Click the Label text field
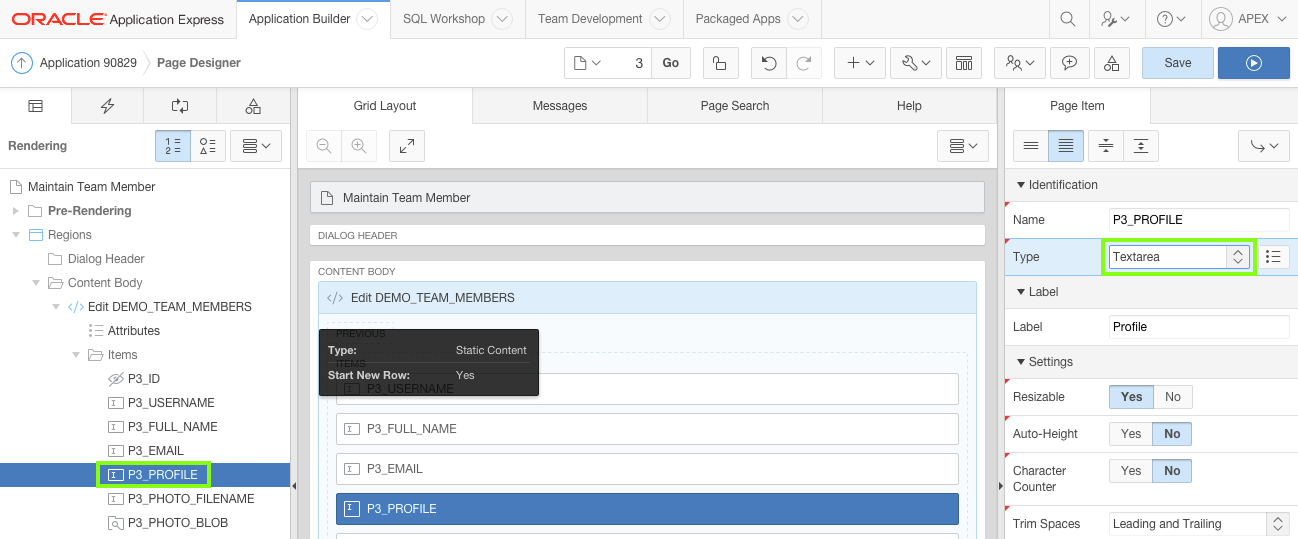Viewport: 1298px width, 539px height. click(x=1199, y=327)
